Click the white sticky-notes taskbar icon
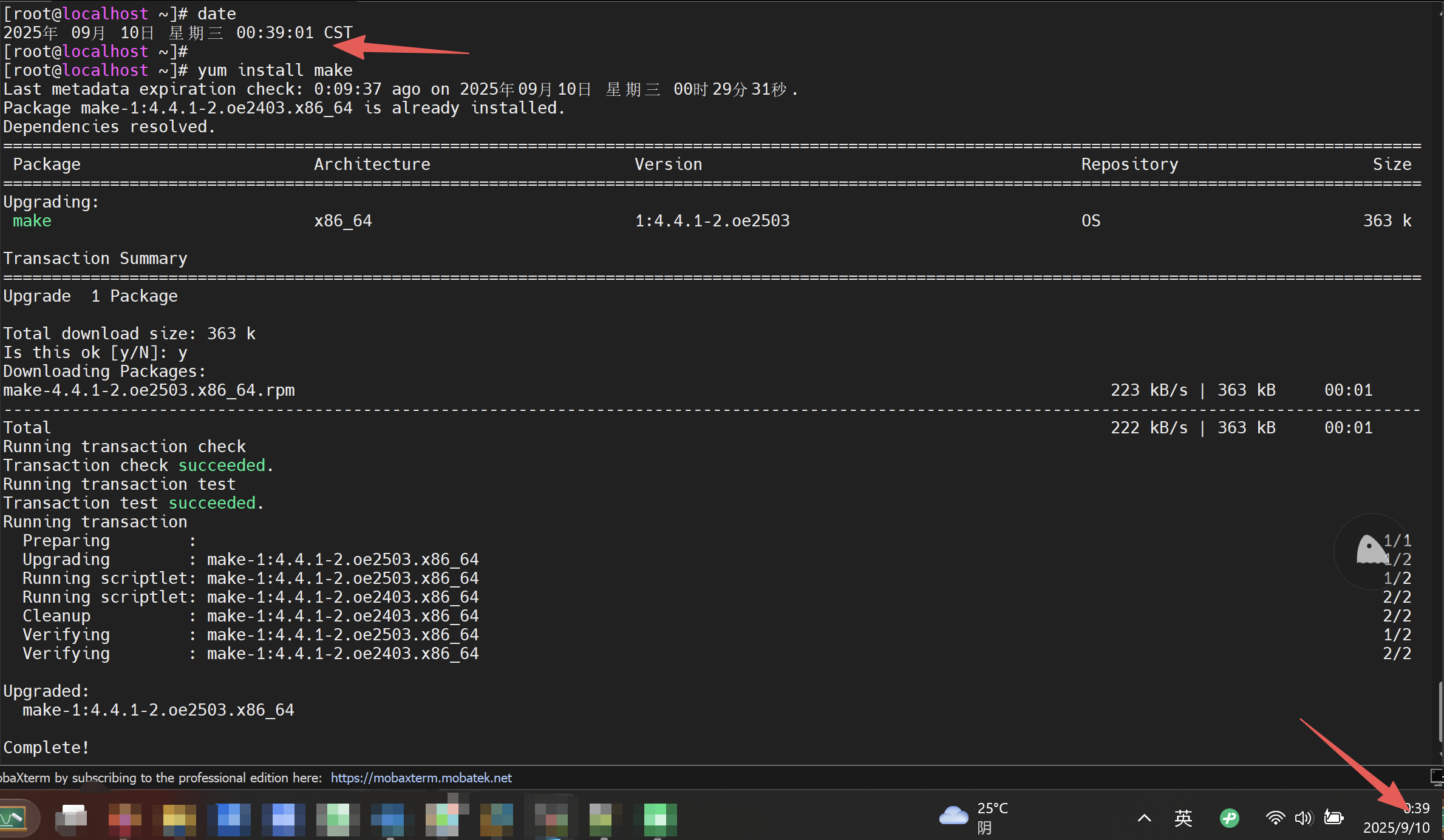This screenshot has width=1444, height=840. (x=70, y=818)
